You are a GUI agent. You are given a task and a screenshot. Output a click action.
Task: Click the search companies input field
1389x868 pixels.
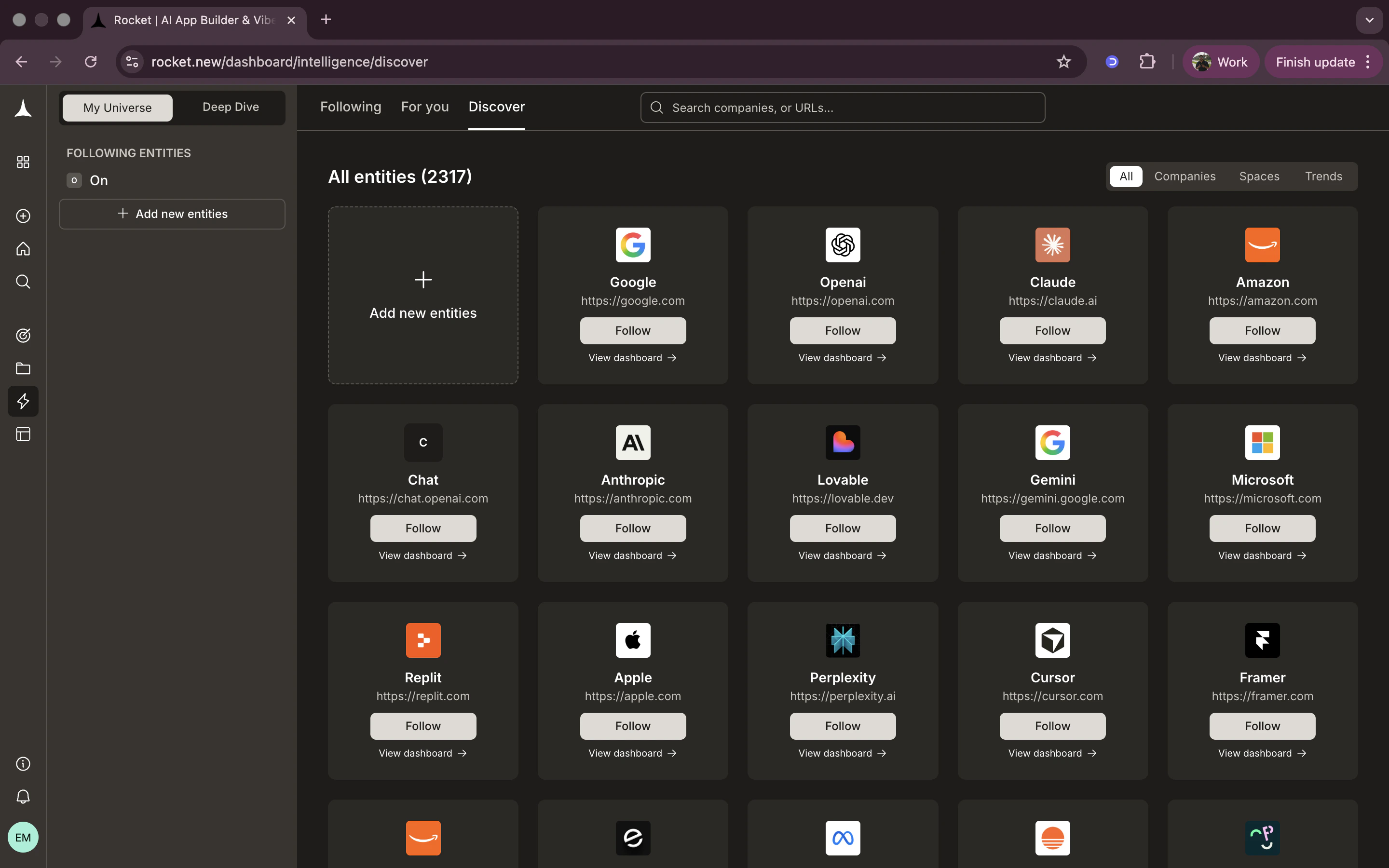[843, 108]
